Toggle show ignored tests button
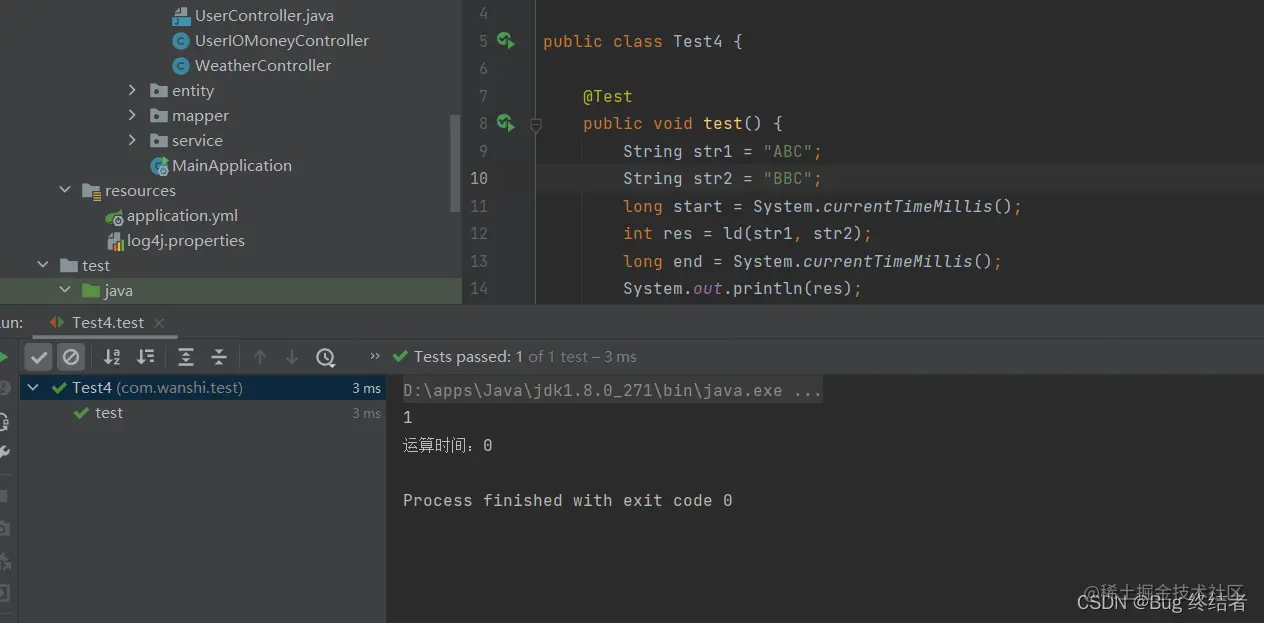 [70, 357]
